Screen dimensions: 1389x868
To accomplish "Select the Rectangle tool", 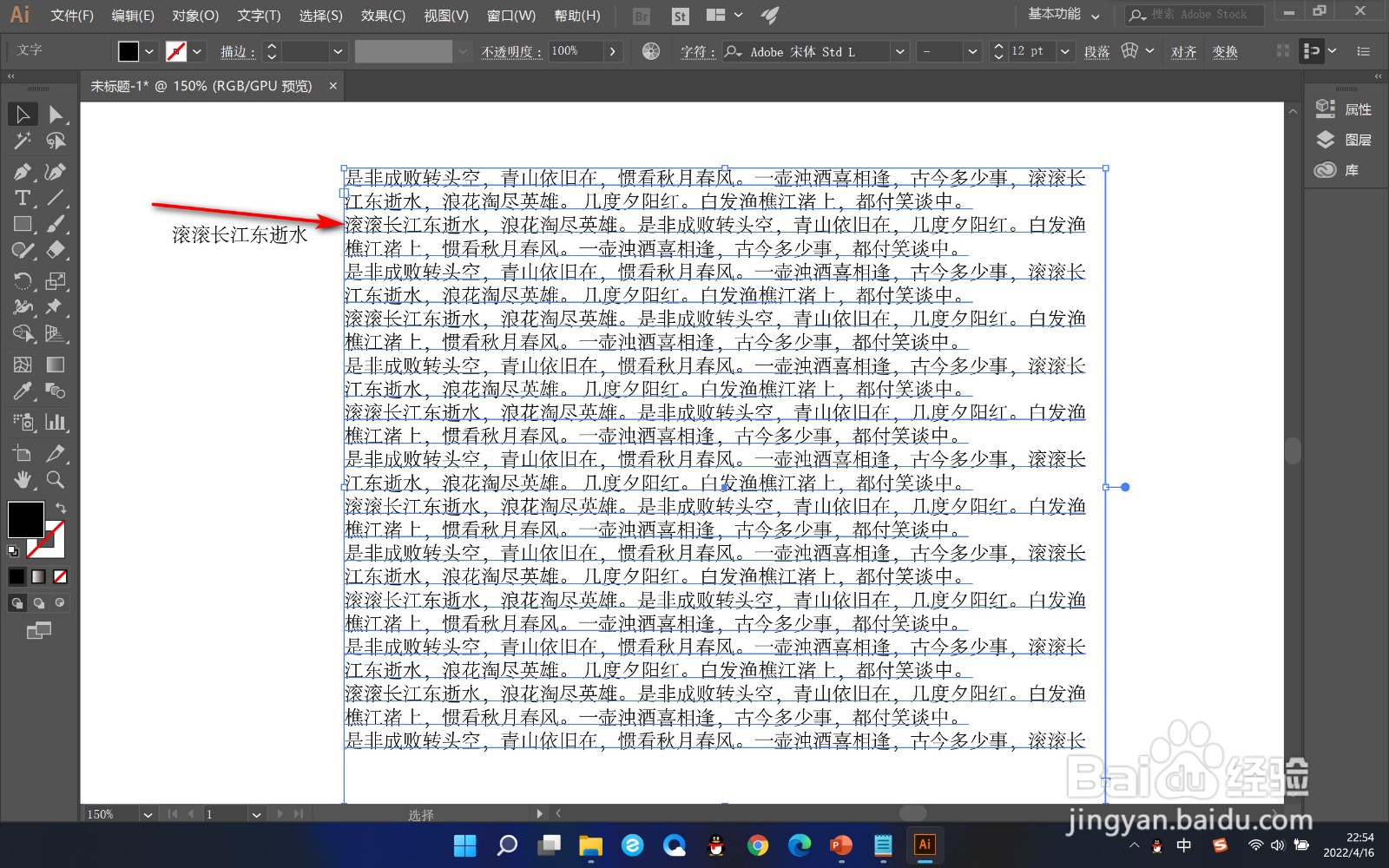I will pos(23,224).
